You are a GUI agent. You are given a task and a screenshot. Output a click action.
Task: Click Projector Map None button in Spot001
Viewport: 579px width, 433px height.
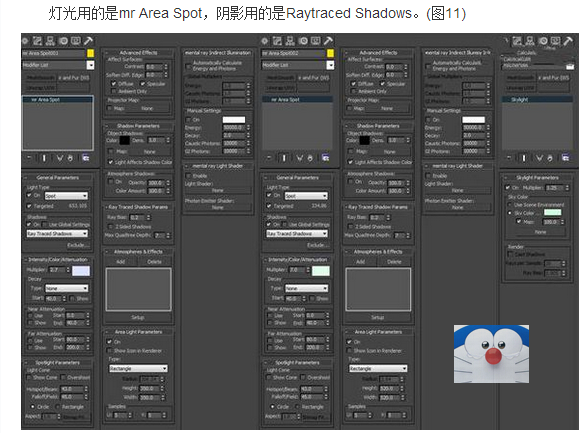pos(147,108)
